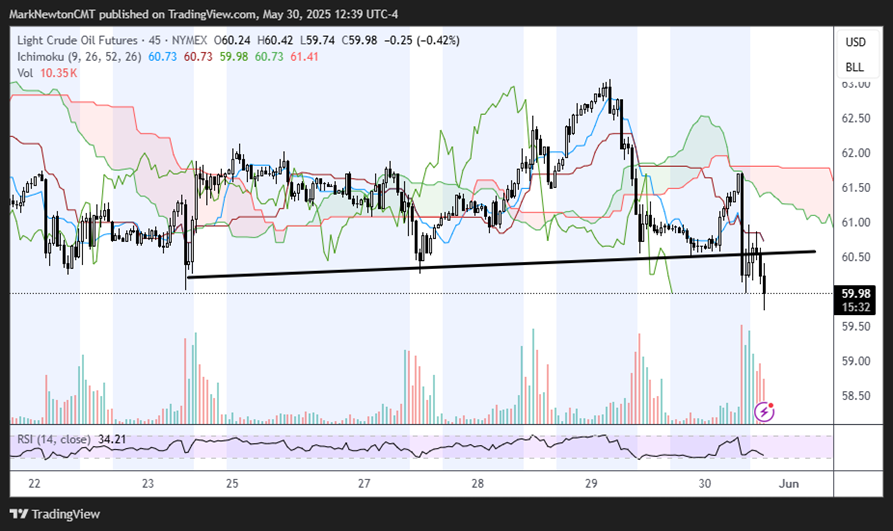Click the date label 22 on time axis
The height and width of the screenshot is (531, 893).
click(34, 484)
